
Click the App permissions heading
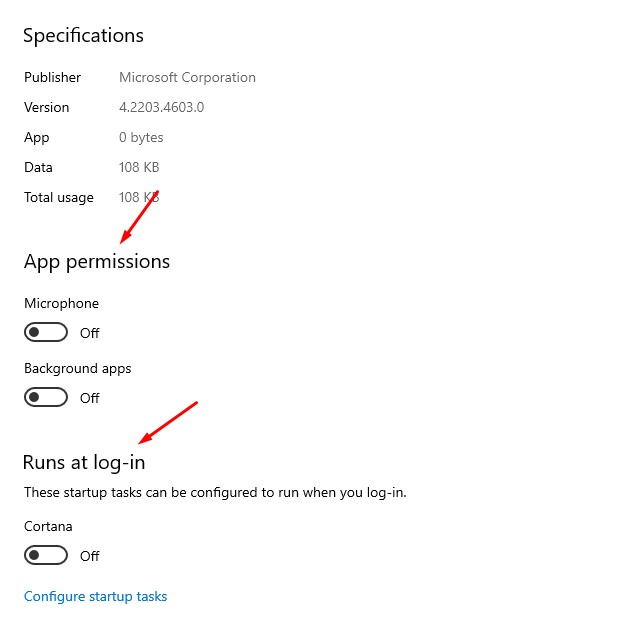click(97, 261)
